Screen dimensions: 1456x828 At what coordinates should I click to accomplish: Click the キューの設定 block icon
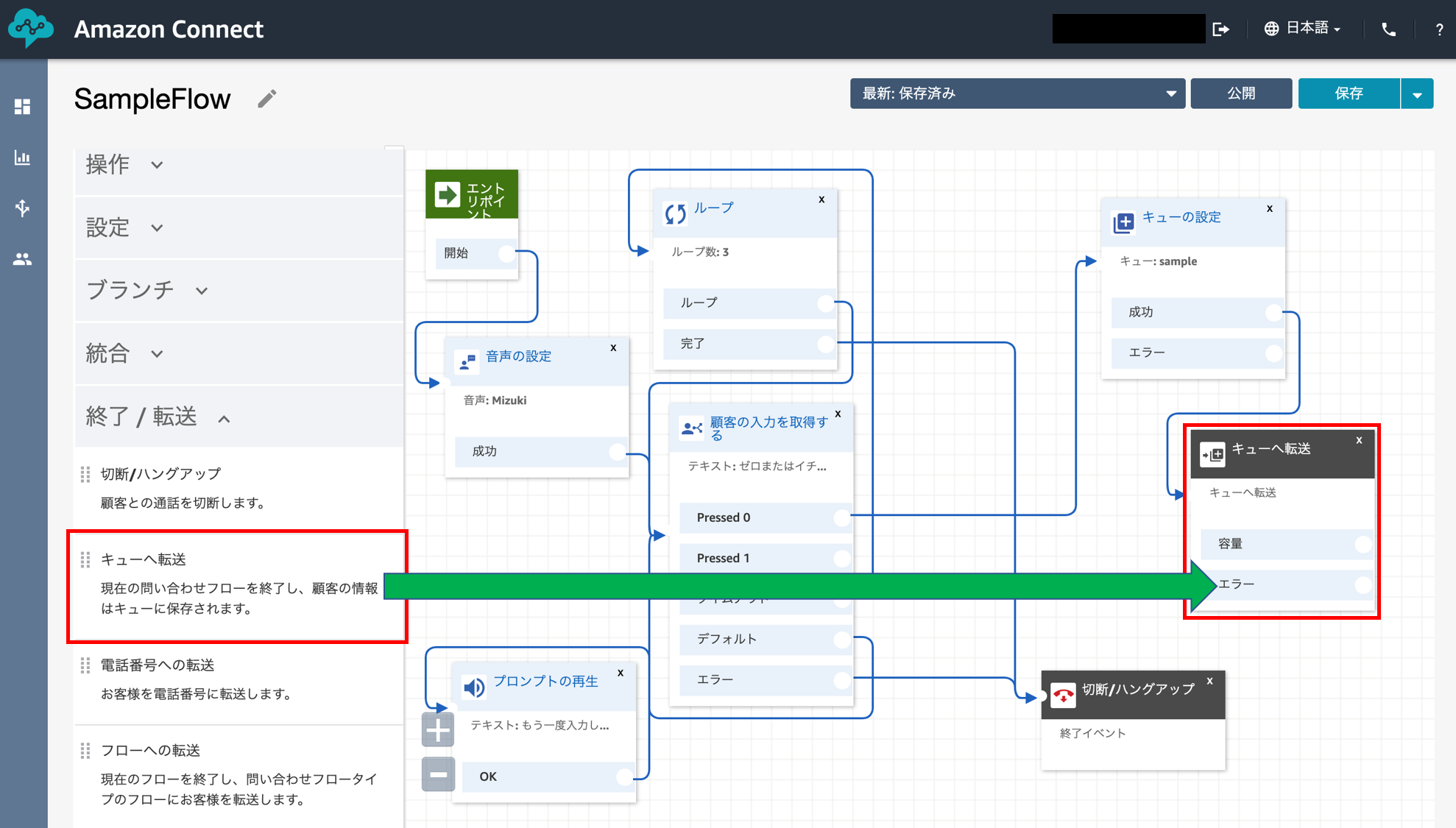(1123, 222)
